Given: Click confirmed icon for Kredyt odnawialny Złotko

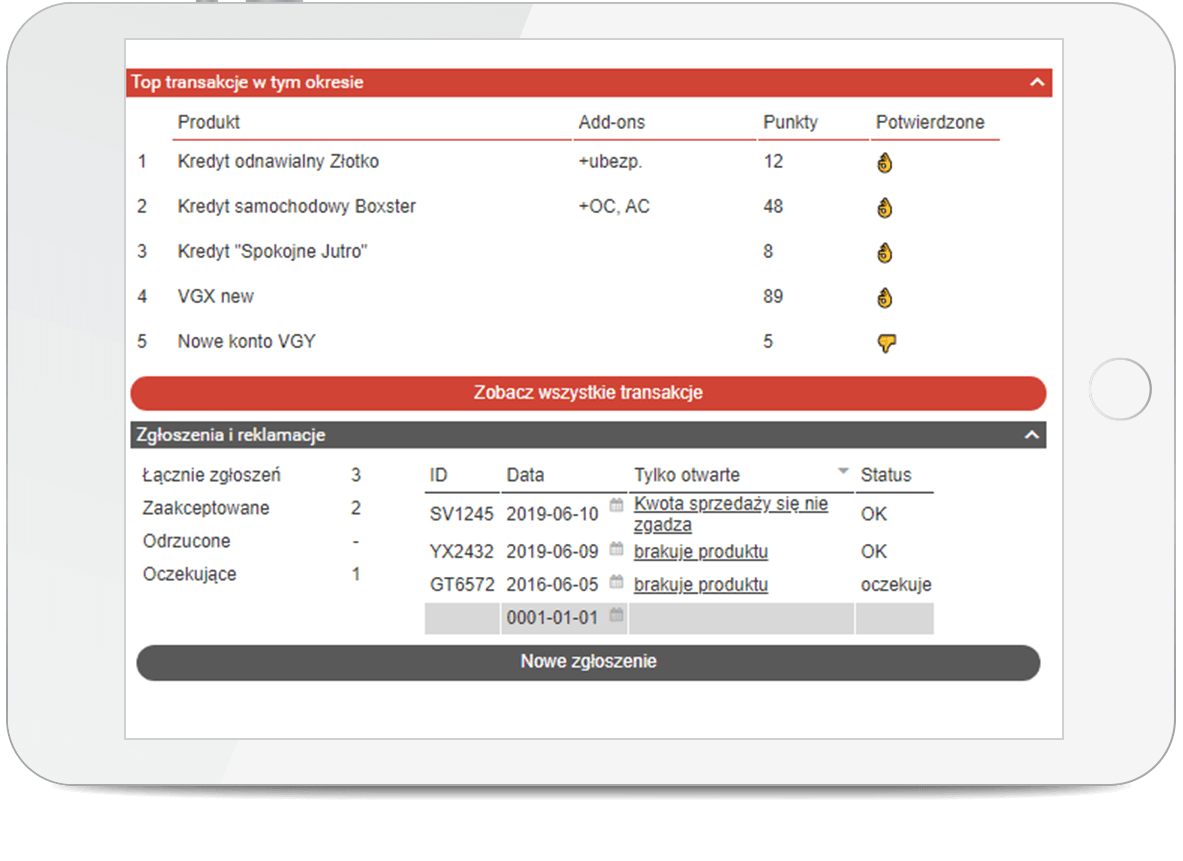Looking at the screenshot, I should pyautogui.click(x=884, y=163).
